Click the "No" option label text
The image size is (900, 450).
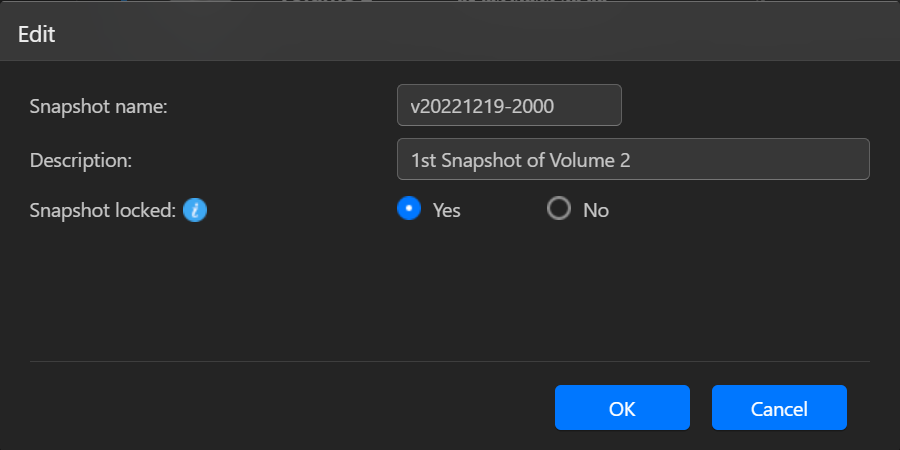pyautogui.click(x=596, y=210)
